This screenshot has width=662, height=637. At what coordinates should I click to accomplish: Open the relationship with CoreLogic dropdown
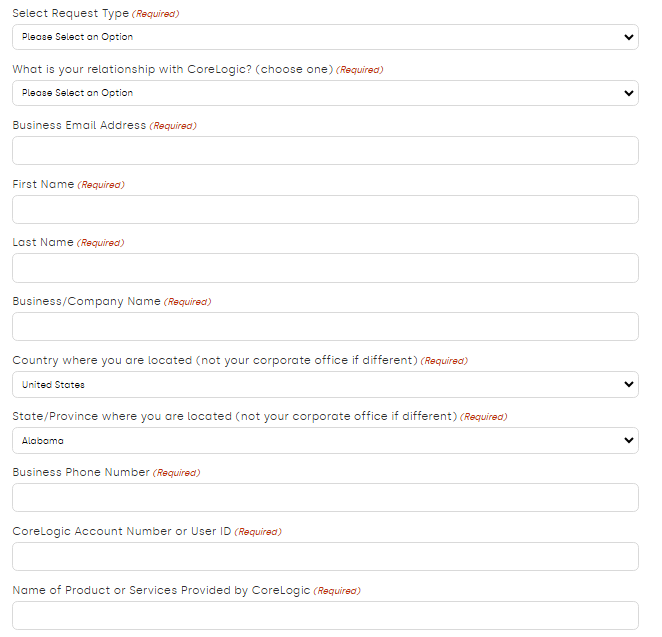click(x=325, y=93)
